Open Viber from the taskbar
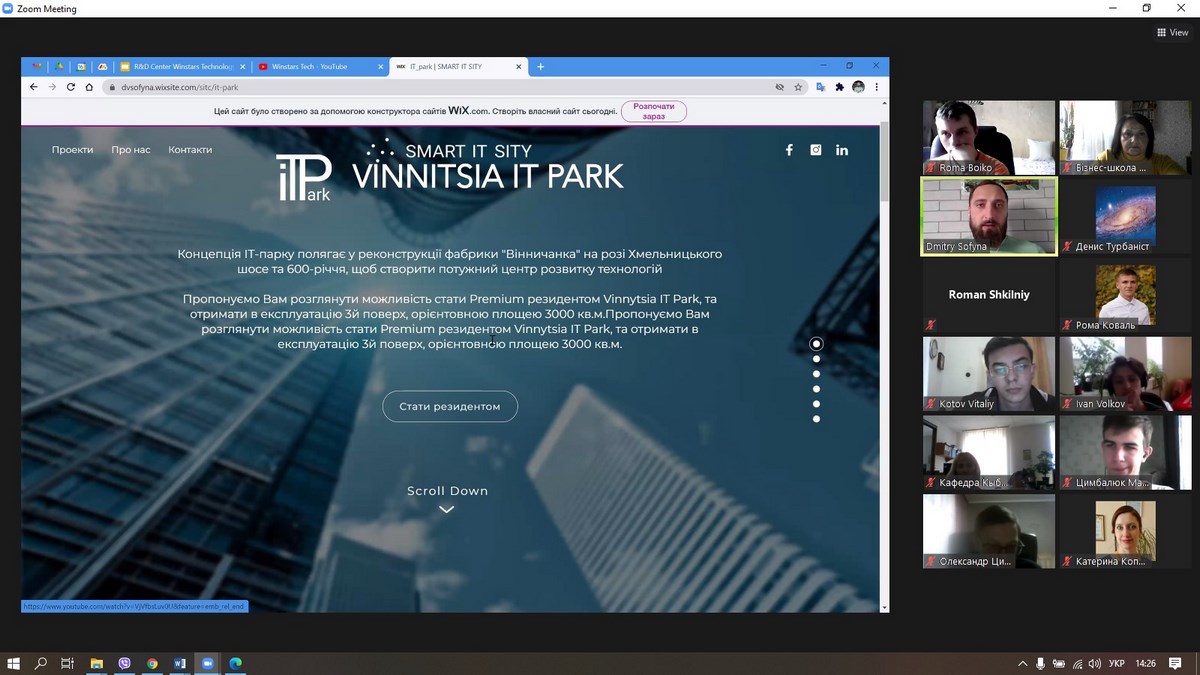Viewport: 1200px width, 675px height. point(124,663)
